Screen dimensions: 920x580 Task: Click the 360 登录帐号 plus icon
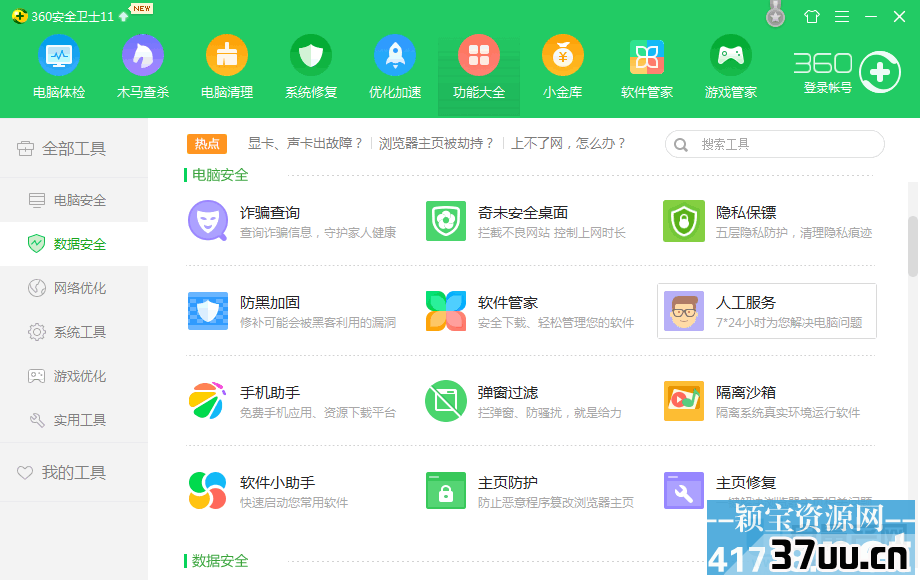tap(880, 72)
